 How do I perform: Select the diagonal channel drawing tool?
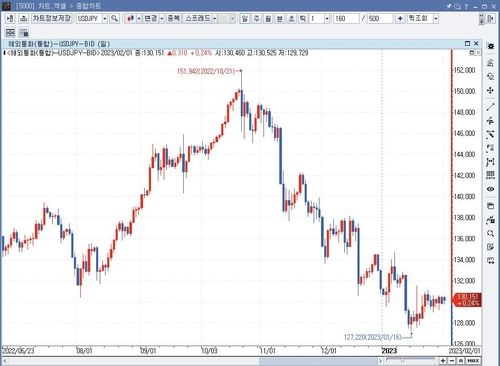click(490, 135)
